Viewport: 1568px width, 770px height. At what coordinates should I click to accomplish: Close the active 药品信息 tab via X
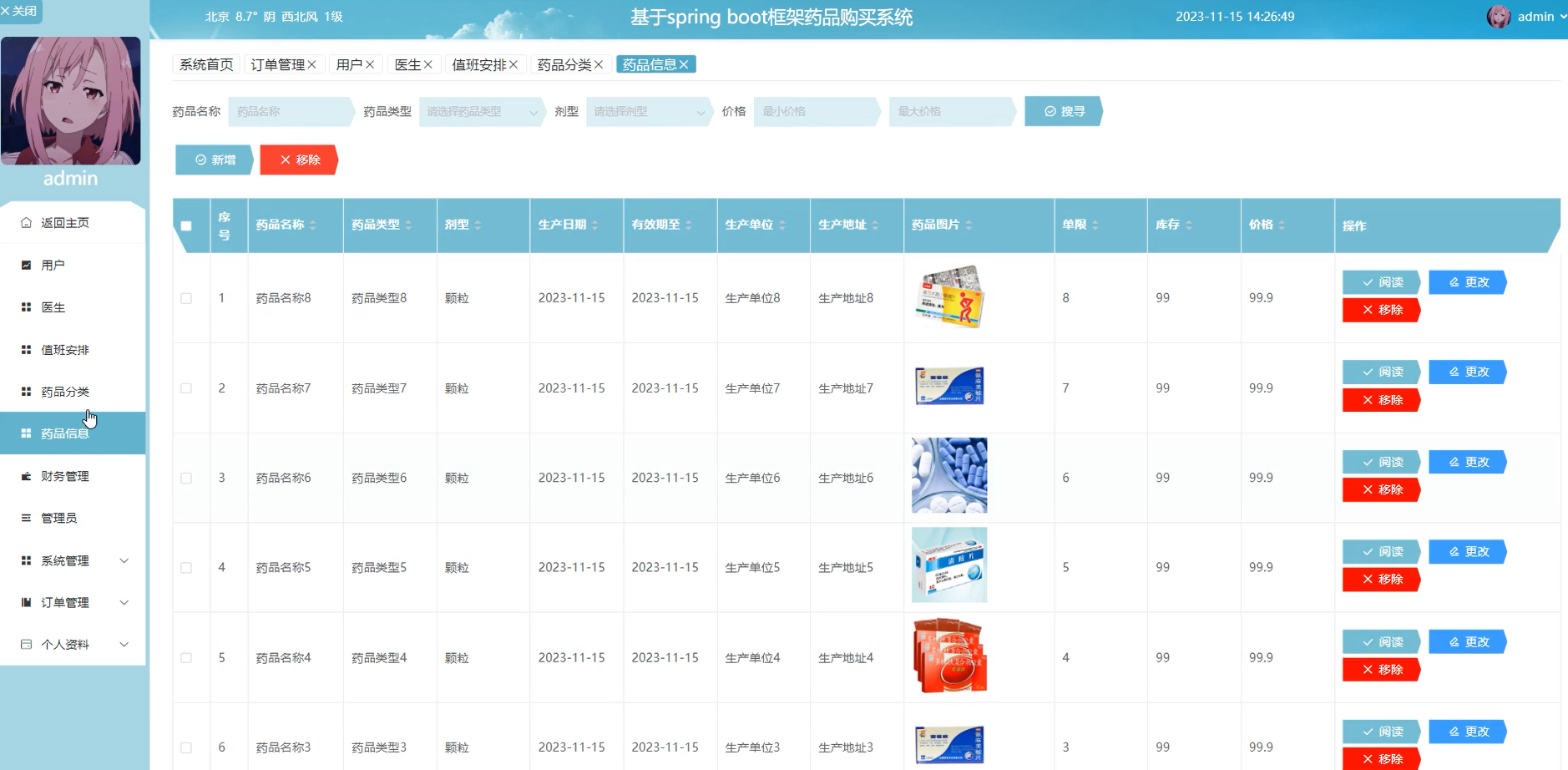click(x=684, y=65)
